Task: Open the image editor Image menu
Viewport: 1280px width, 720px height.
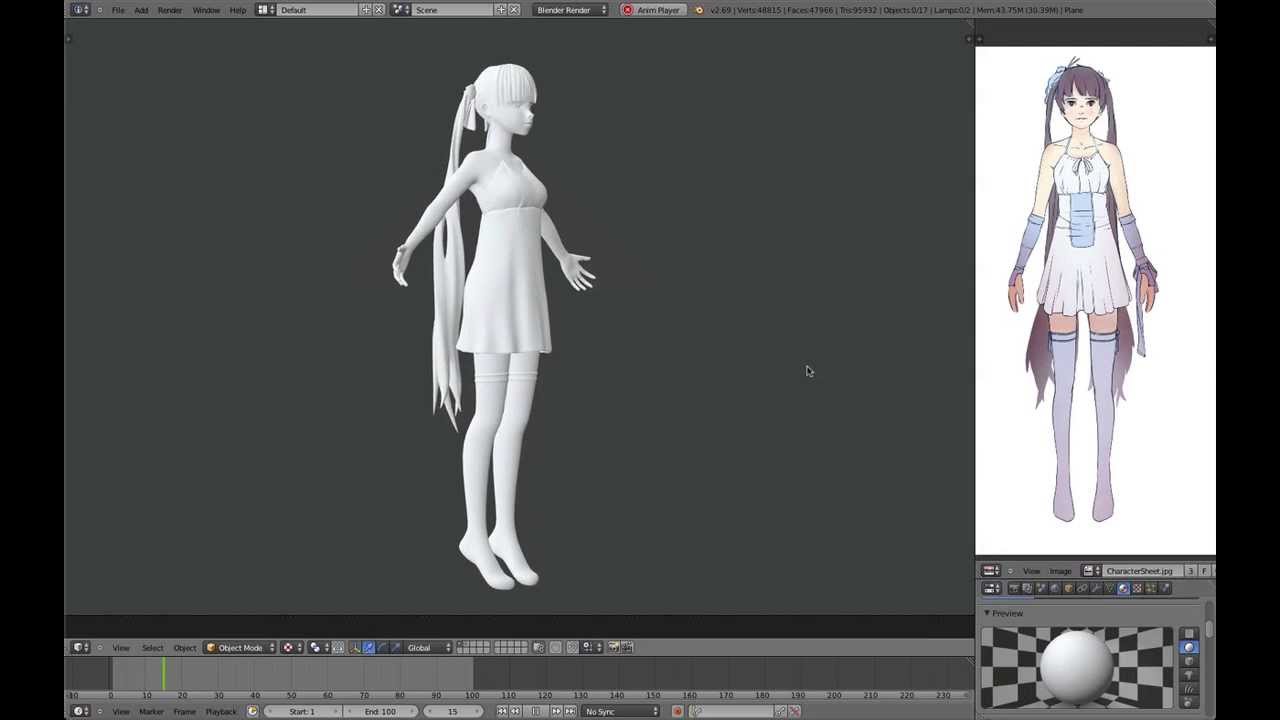Action: pyautogui.click(x=1060, y=571)
